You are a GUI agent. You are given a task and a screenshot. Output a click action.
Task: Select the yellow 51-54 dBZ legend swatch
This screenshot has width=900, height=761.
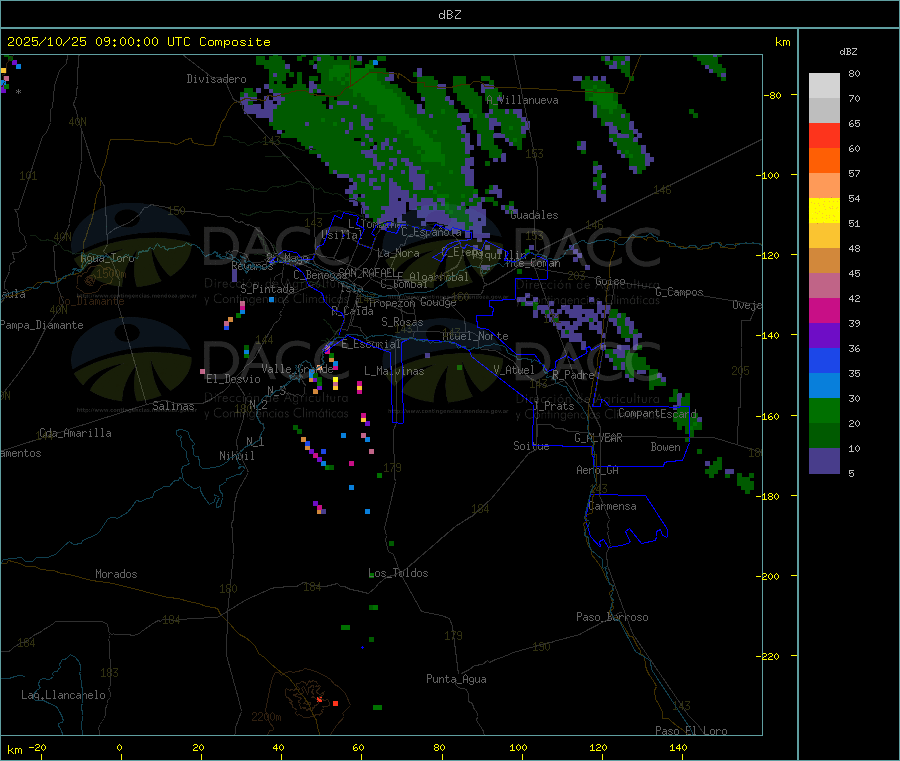(x=824, y=211)
